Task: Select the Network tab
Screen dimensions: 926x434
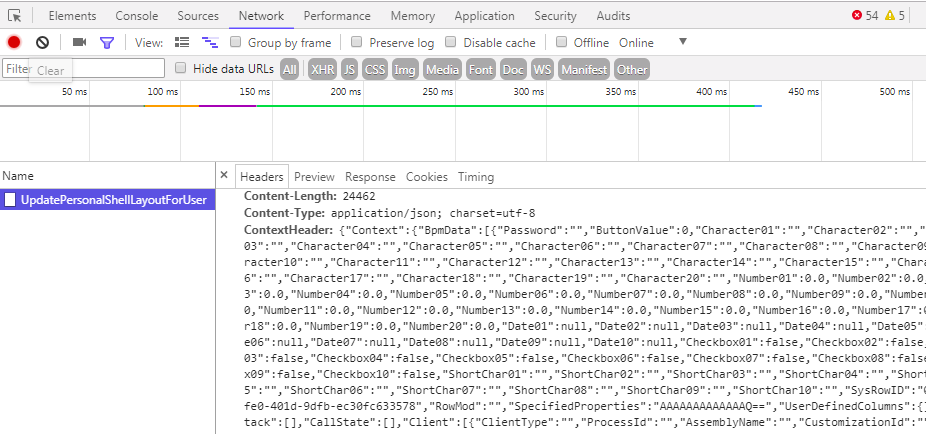Action: click(x=262, y=16)
